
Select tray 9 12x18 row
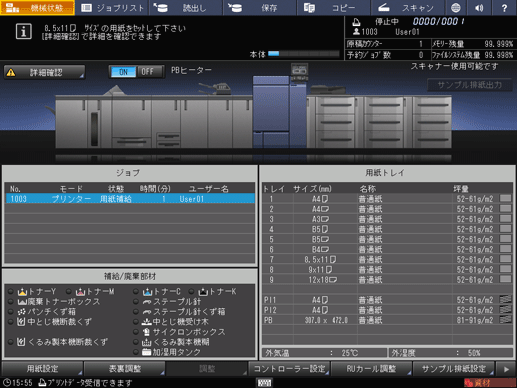[387, 279]
